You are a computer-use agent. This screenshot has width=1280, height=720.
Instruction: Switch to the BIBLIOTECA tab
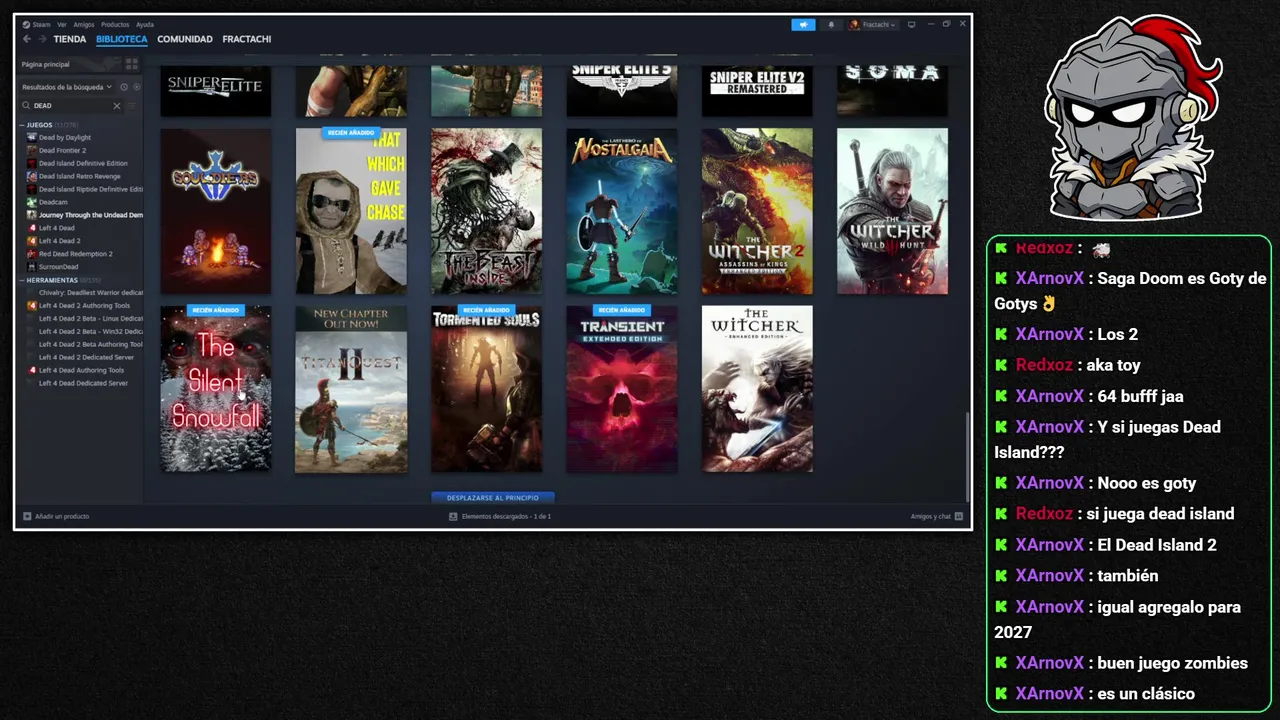point(122,39)
